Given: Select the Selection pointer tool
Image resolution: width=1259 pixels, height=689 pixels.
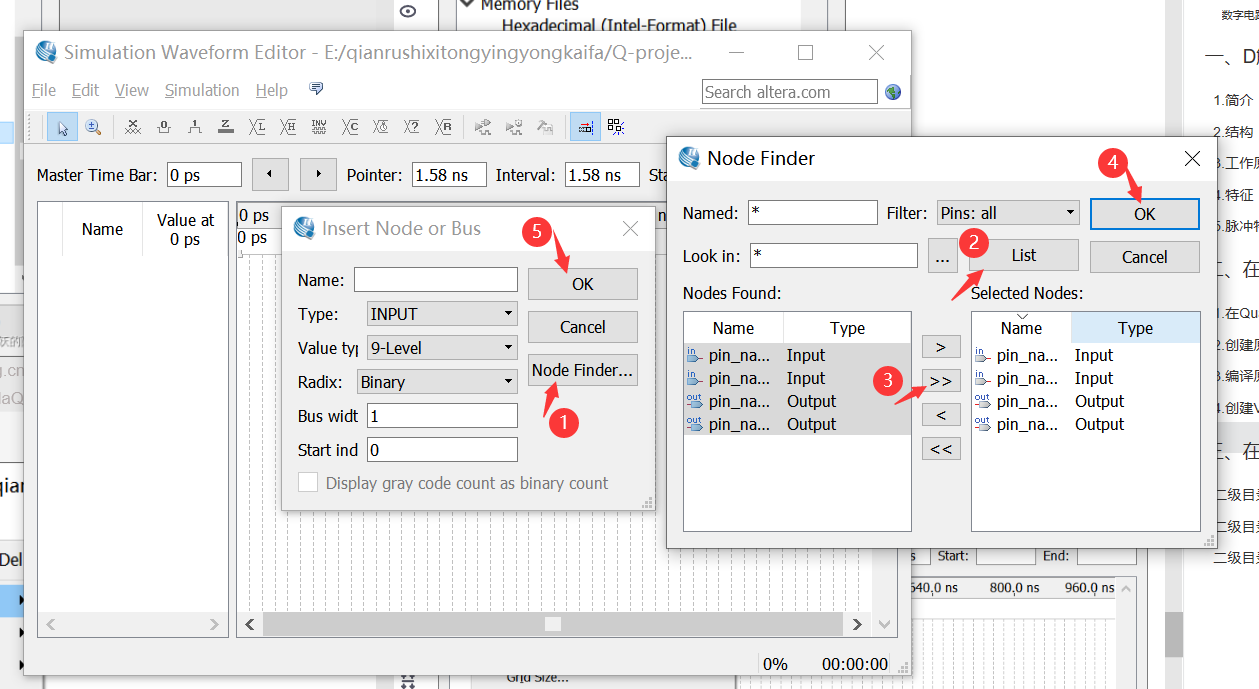Looking at the screenshot, I should (62, 127).
